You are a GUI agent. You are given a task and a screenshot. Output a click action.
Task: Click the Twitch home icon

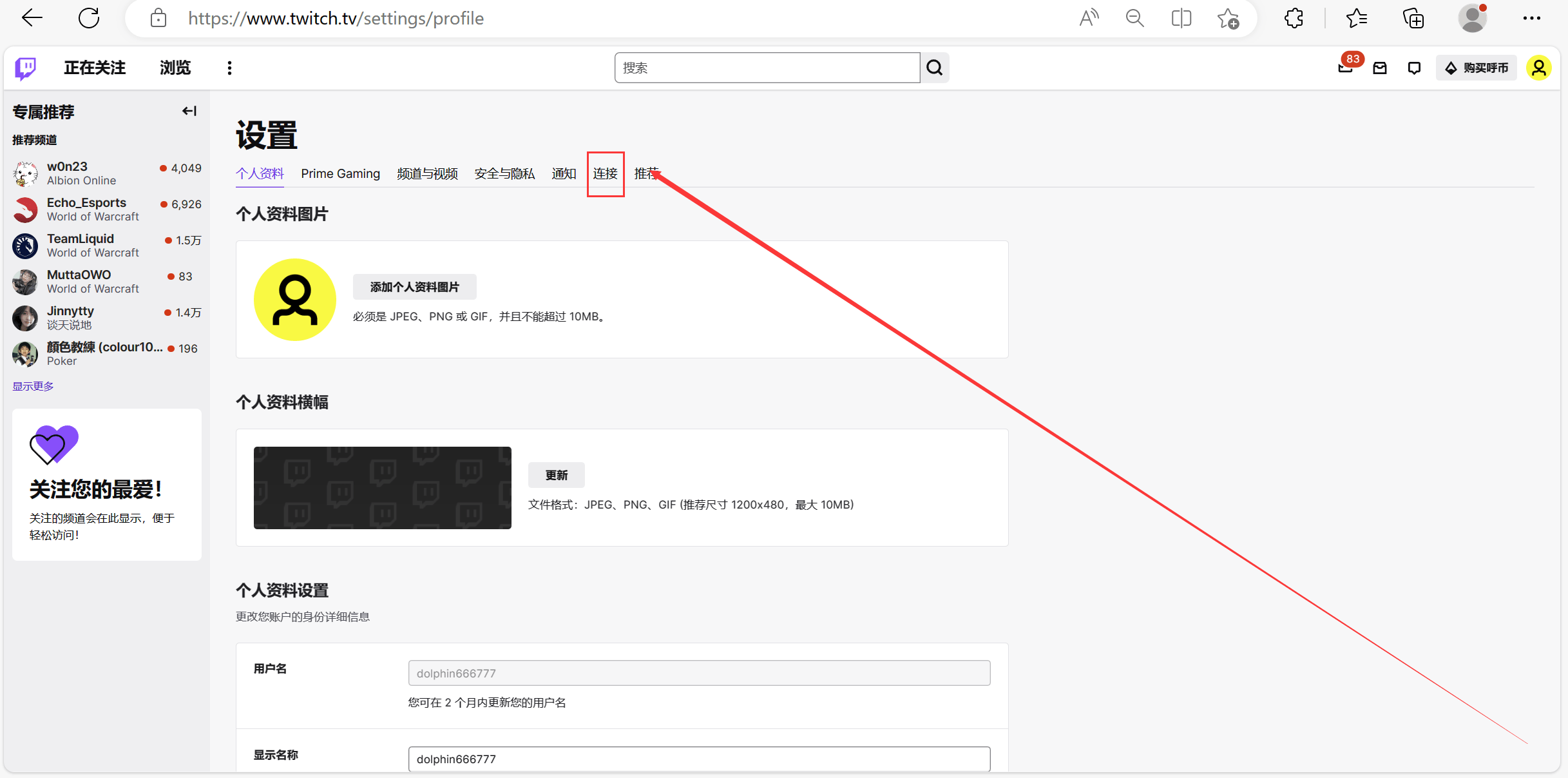point(27,68)
